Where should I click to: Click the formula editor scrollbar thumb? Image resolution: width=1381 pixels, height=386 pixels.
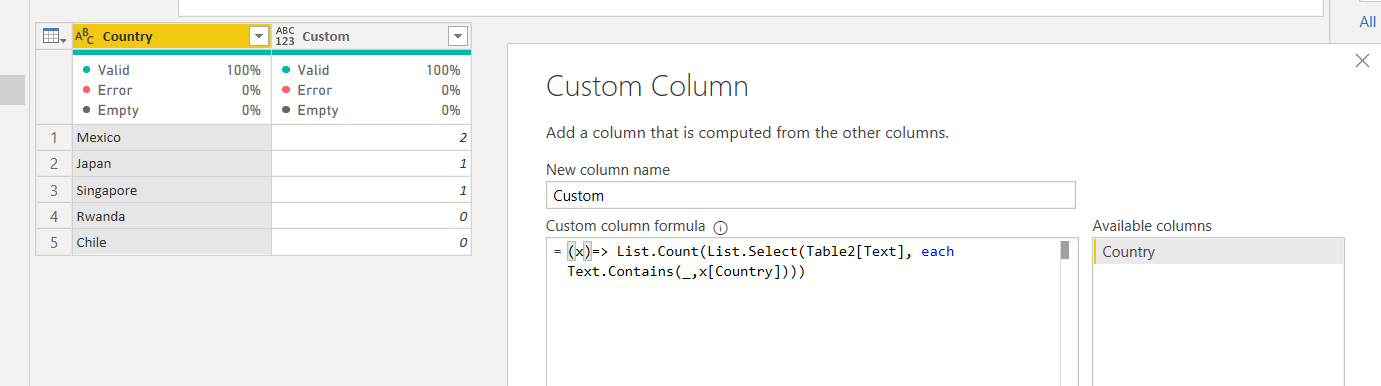(1066, 250)
